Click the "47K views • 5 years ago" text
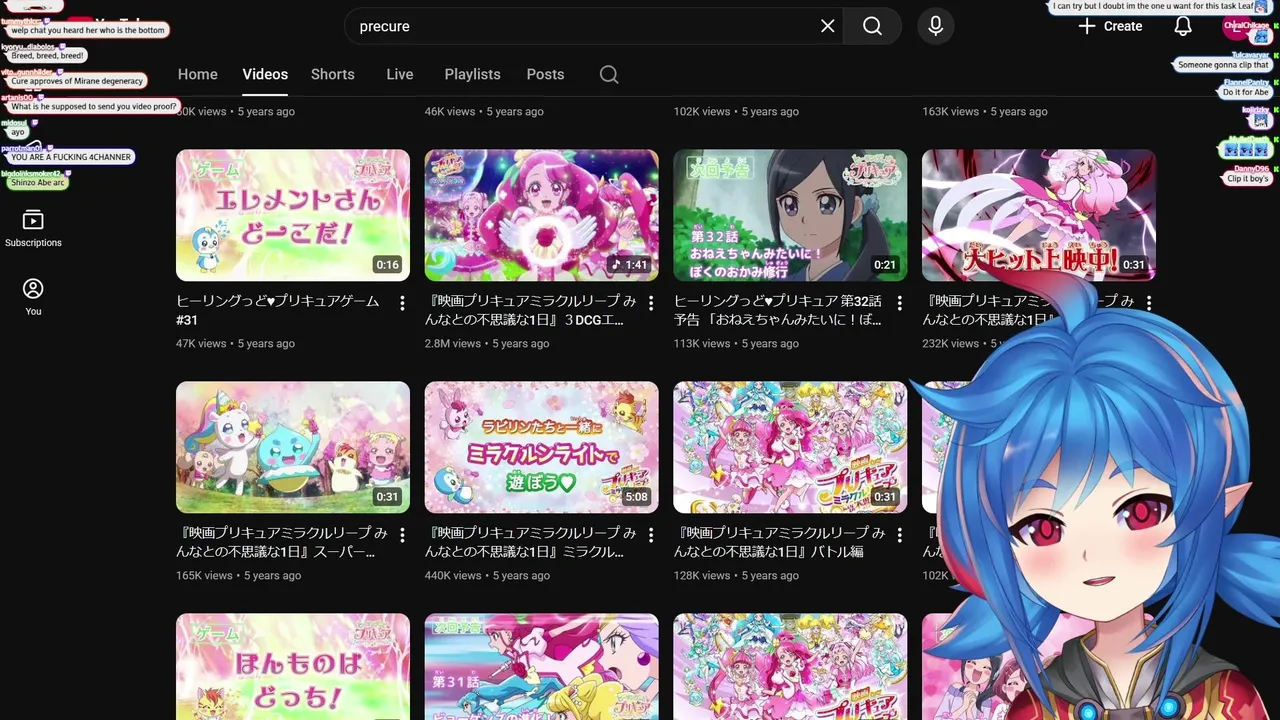Image resolution: width=1280 pixels, height=720 pixels. [235, 343]
